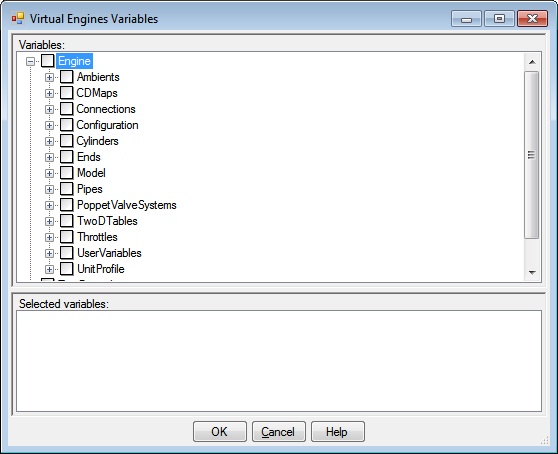Select the Cylinders label
This screenshot has width=558, height=454.
98,141
